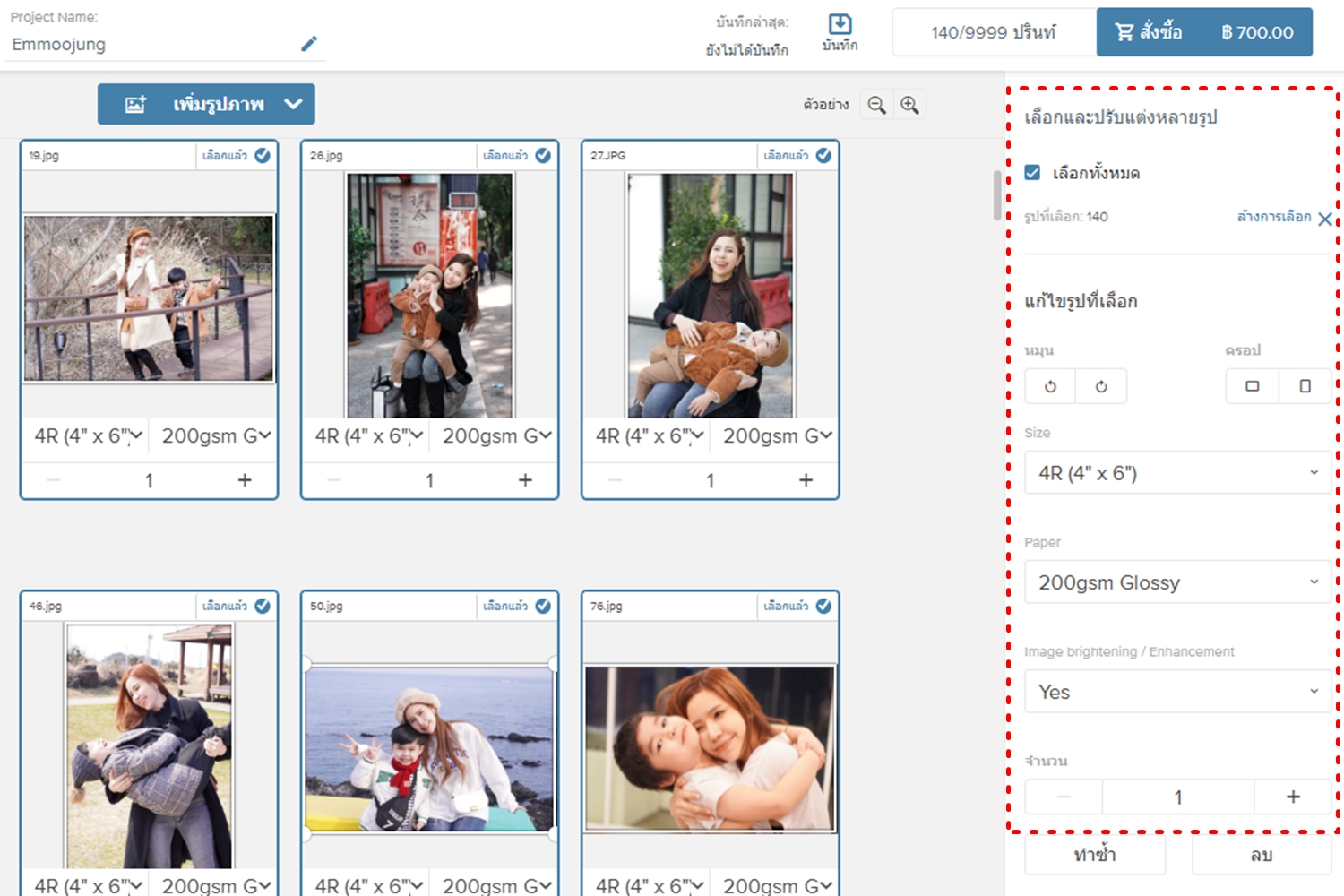Clear selection with the X icon
1344x896 pixels.
tap(1325, 219)
